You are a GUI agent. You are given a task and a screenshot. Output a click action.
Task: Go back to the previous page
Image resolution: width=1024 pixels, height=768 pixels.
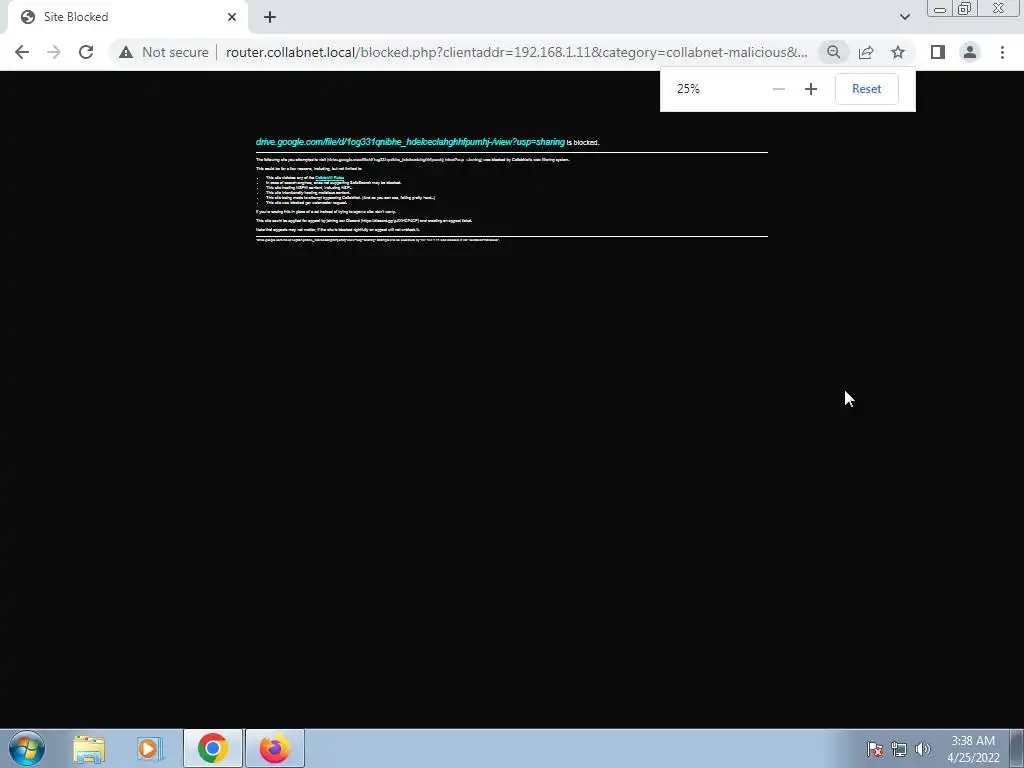point(22,52)
